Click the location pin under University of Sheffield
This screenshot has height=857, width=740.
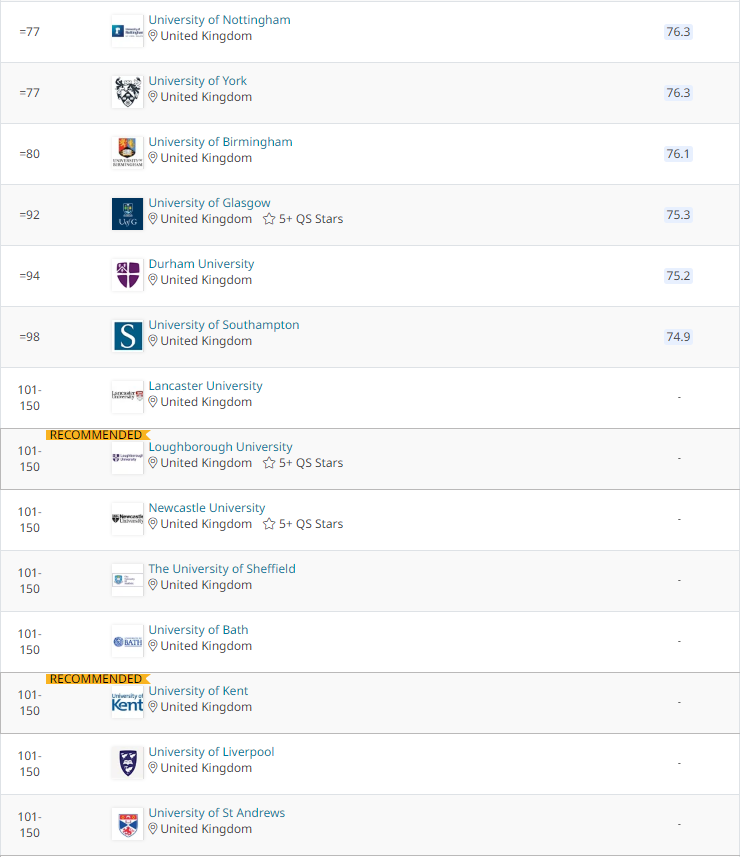point(153,585)
